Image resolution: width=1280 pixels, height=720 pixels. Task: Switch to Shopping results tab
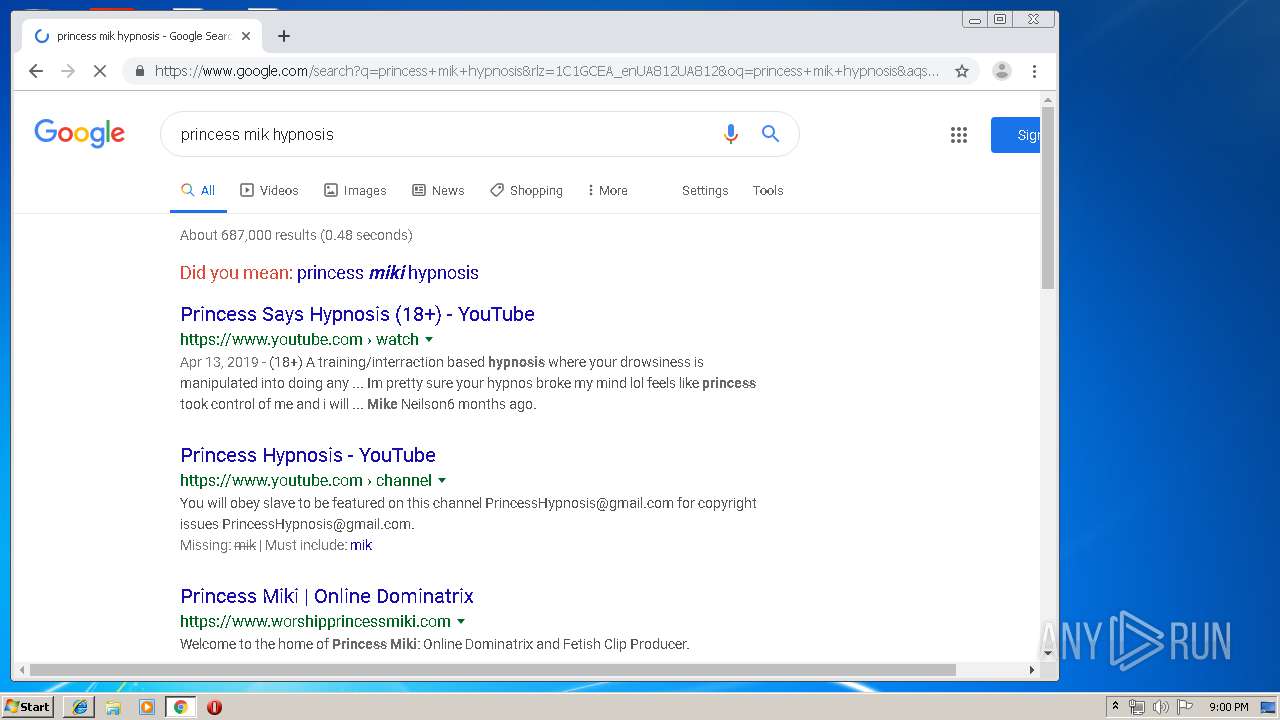coord(526,190)
